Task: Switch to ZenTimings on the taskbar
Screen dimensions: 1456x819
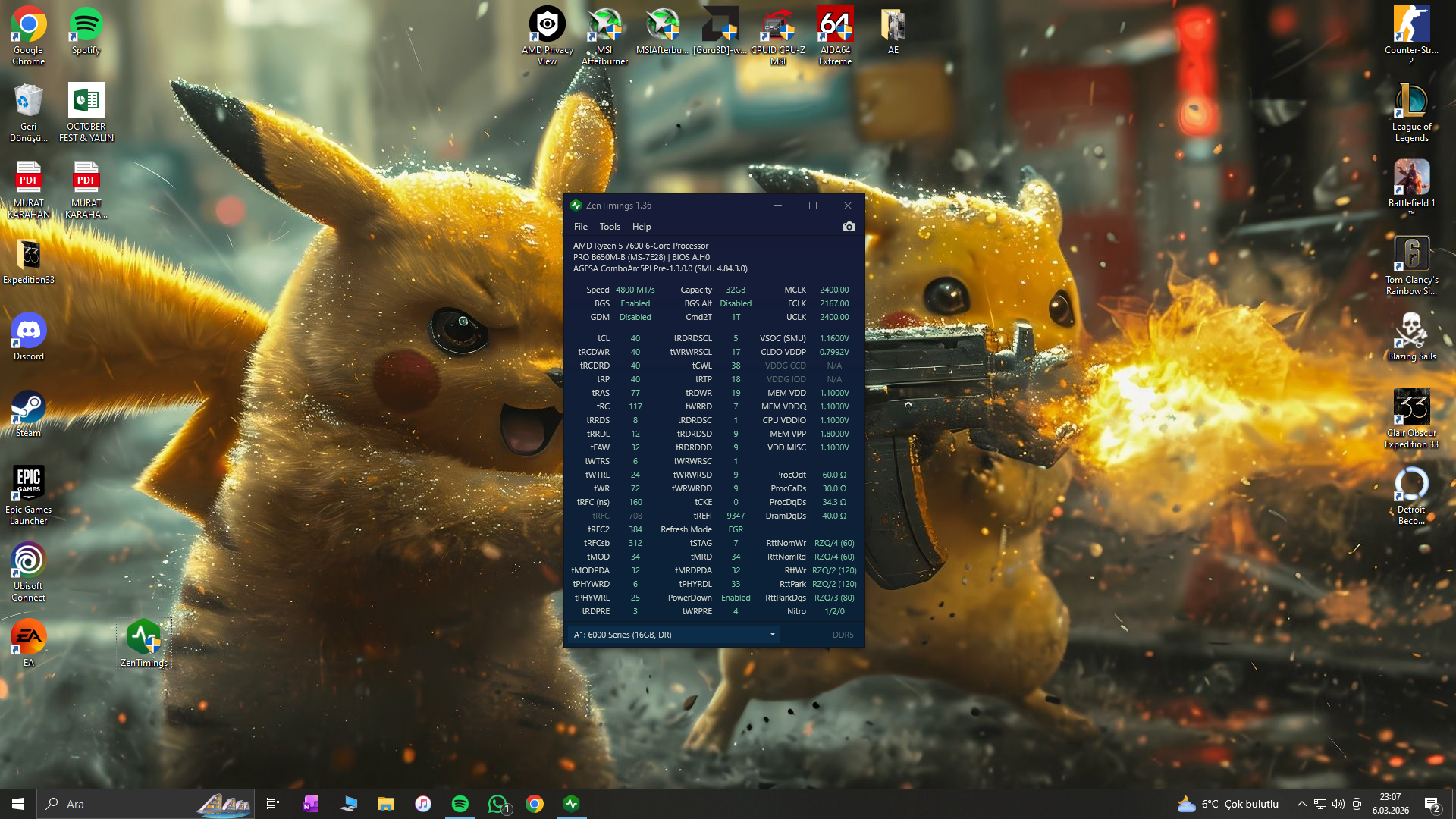Action: point(572,804)
